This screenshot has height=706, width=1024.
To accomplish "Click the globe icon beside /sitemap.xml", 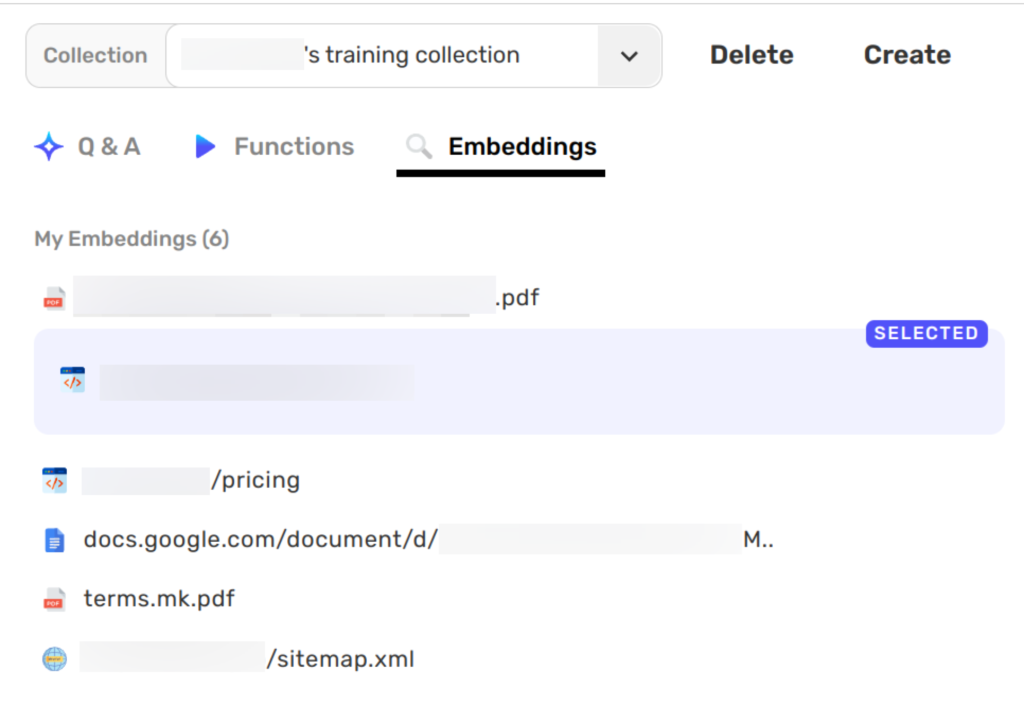I will (x=54, y=660).
